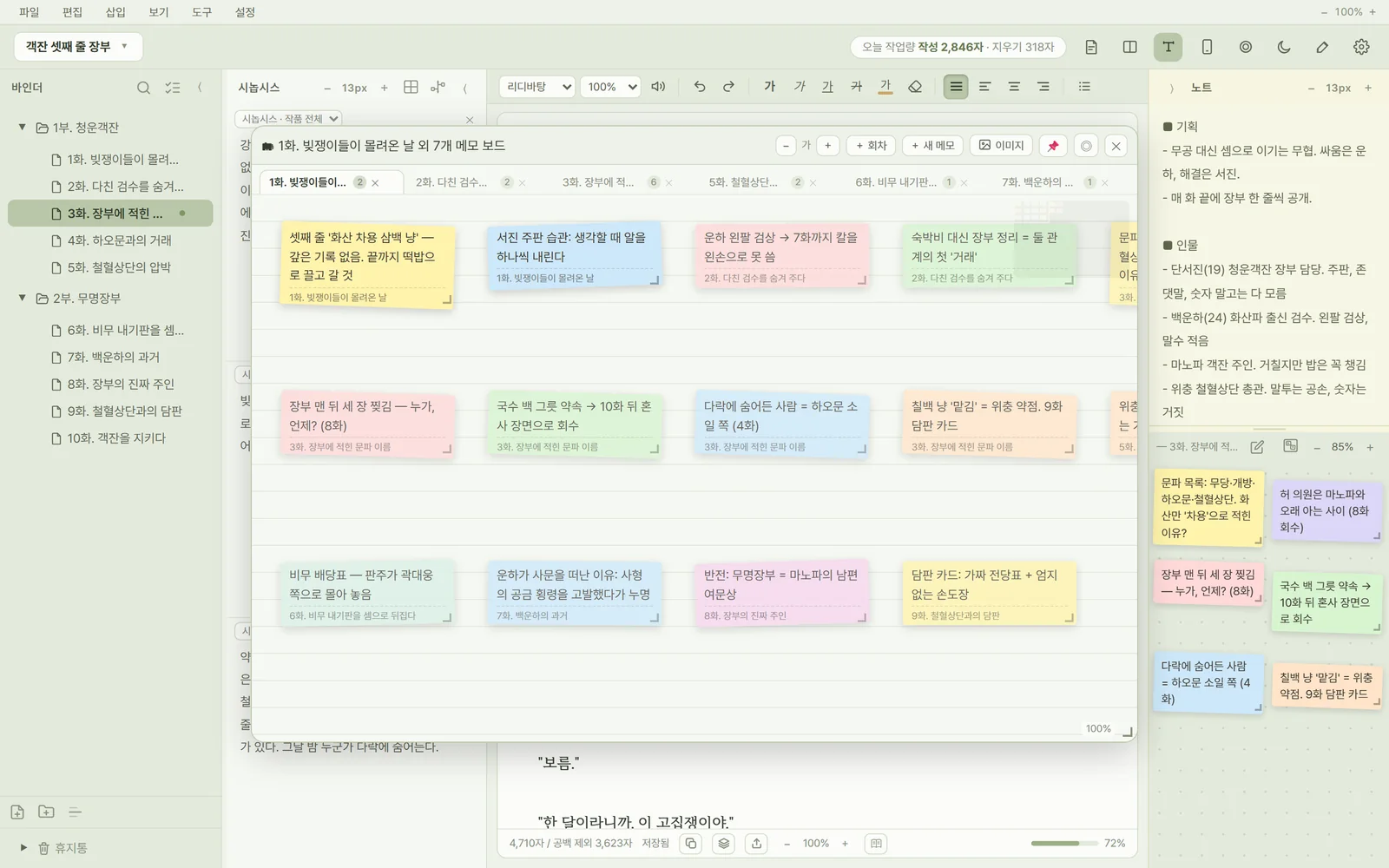Click the 이미지 button on the memo board
The image size is (1389, 868).
pyautogui.click(x=1001, y=146)
